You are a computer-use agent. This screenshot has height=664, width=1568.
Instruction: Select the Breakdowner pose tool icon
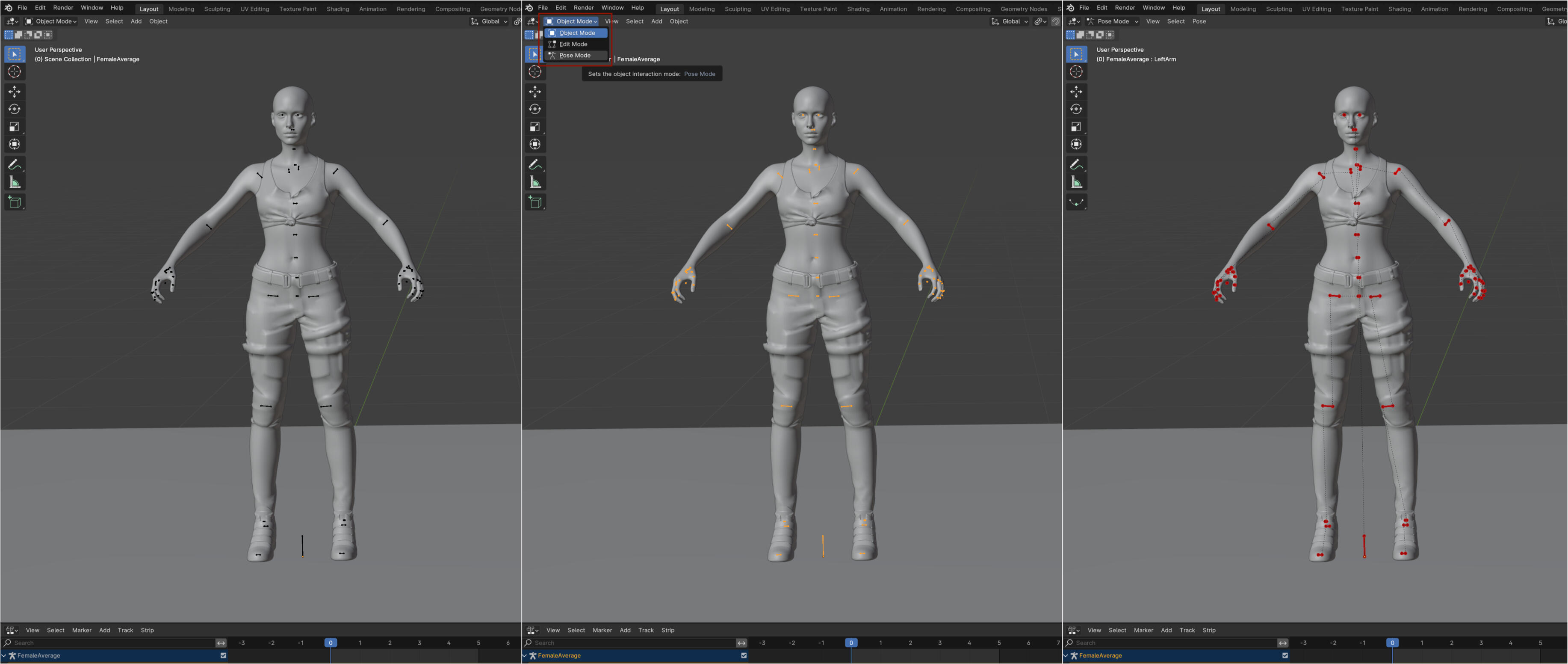[1076, 202]
